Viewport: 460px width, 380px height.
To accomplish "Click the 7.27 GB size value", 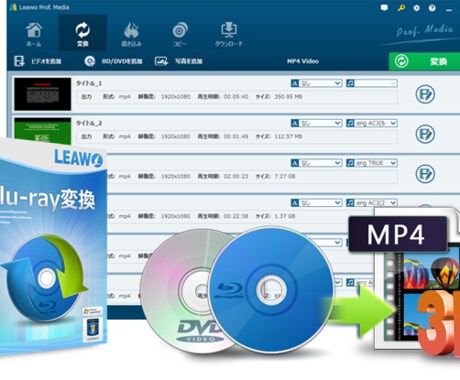I will click(x=285, y=176).
